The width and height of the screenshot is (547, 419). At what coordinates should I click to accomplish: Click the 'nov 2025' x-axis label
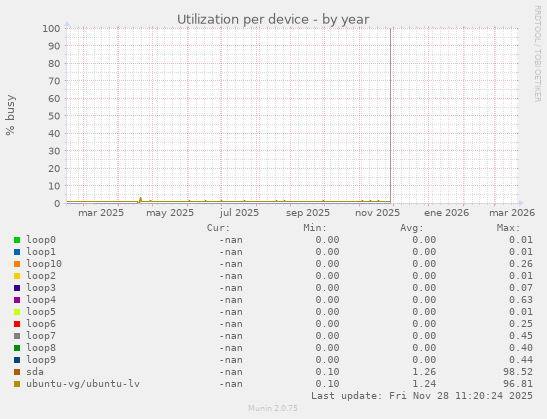[x=377, y=213]
